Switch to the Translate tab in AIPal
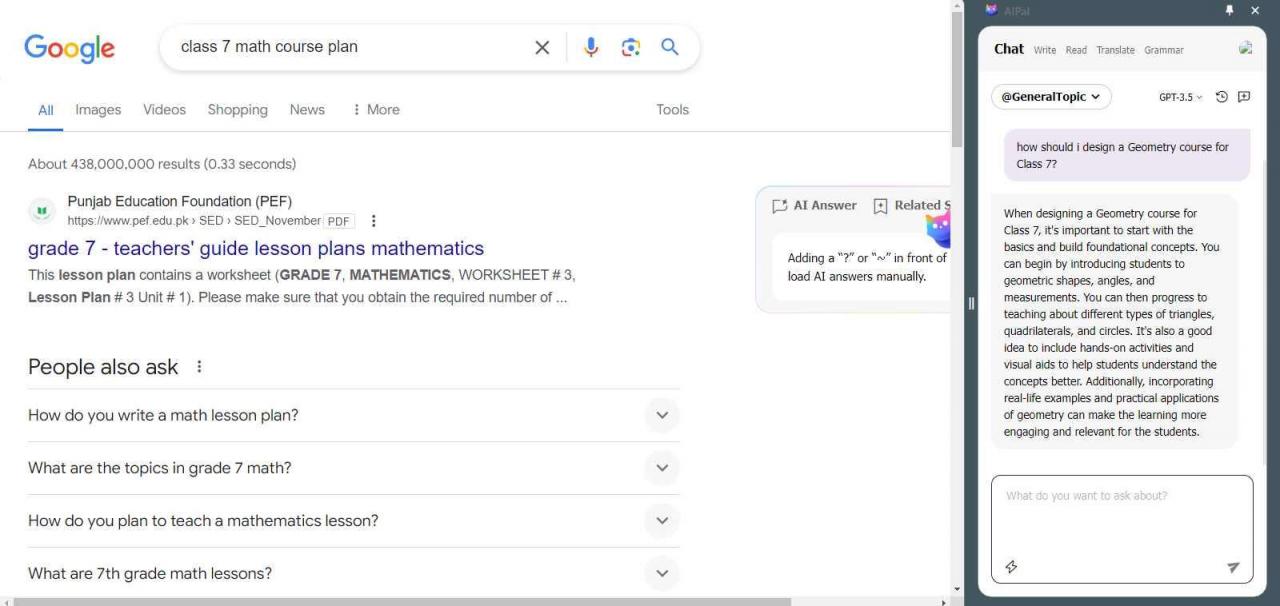 tap(1115, 50)
